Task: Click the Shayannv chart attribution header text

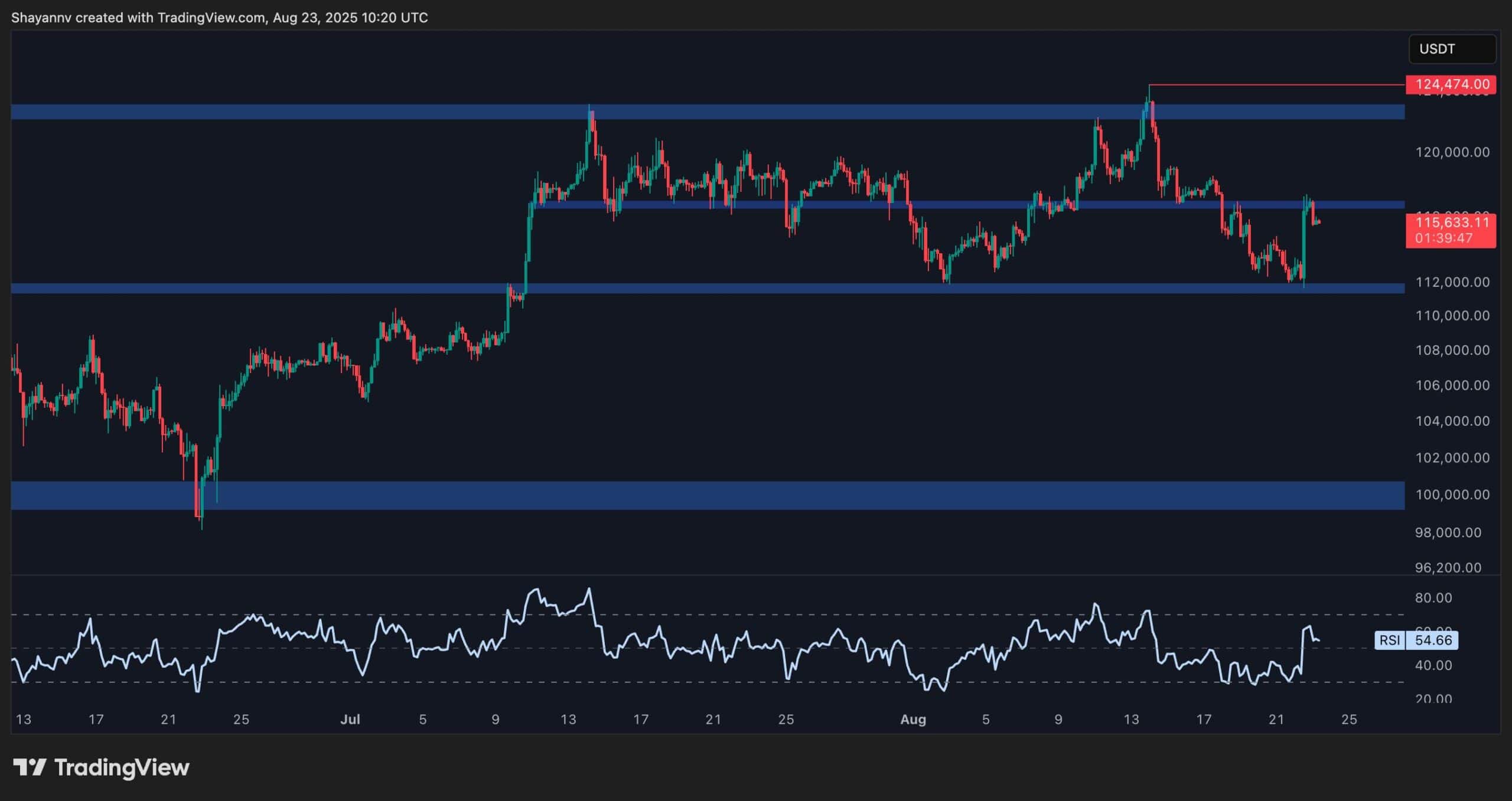Action: pyautogui.click(x=219, y=18)
